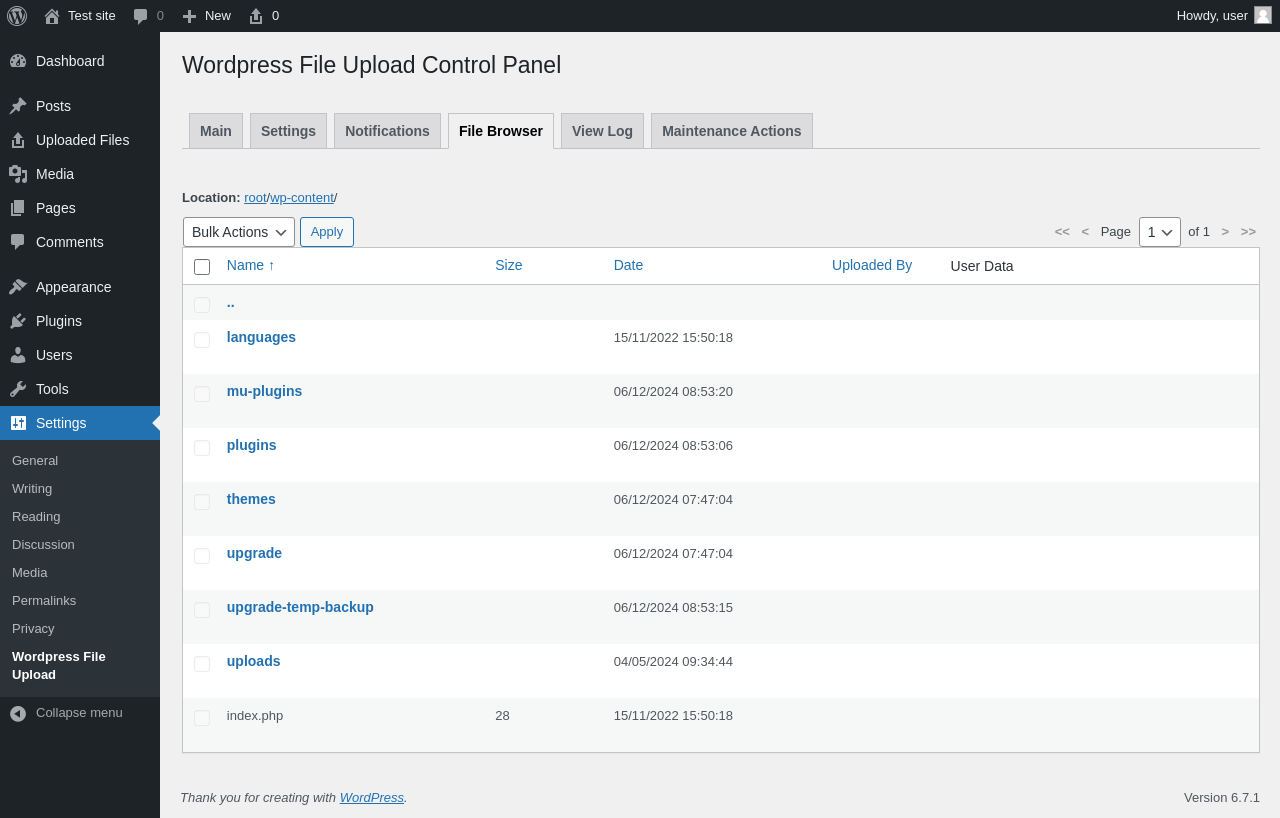
Task: Open the uploads folder link
Action: coord(253,661)
